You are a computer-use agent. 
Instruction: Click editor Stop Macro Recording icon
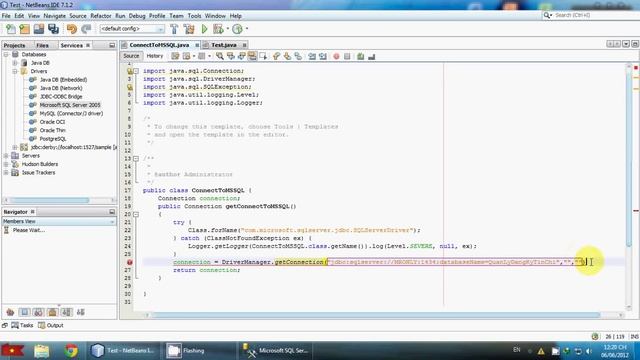(x=347, y=56)
